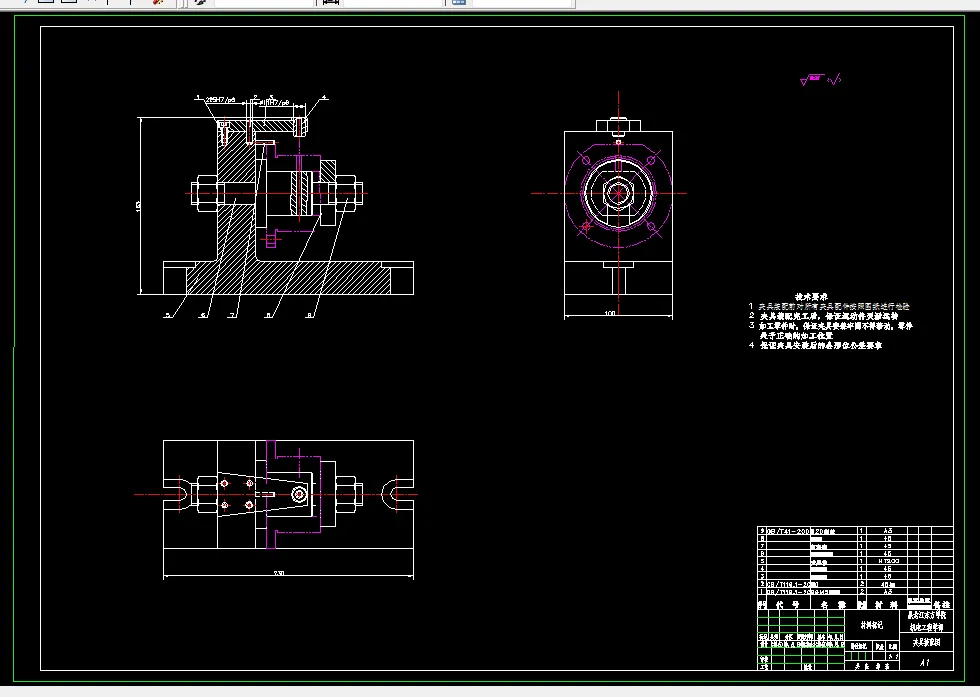Screen dimensions: 980x697
Task: Select the vertical height dimension left of front view
Action: [138, 206]
